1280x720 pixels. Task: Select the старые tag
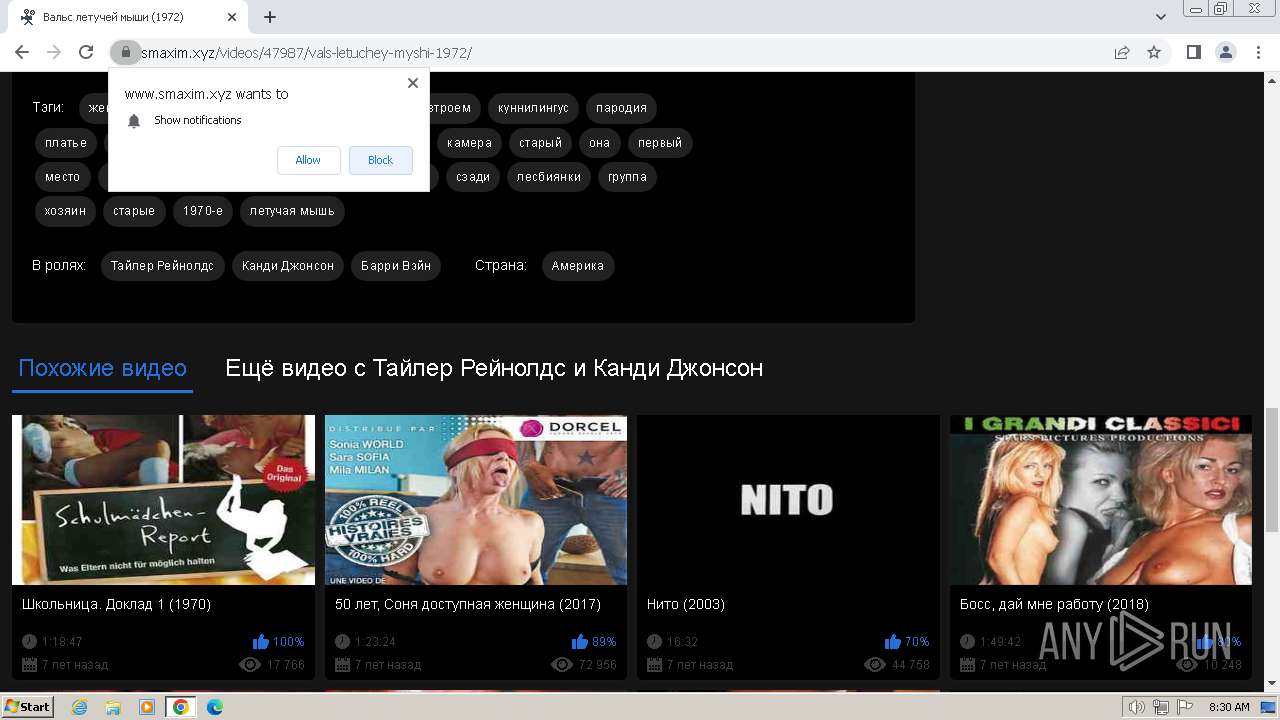coord(134,211)
